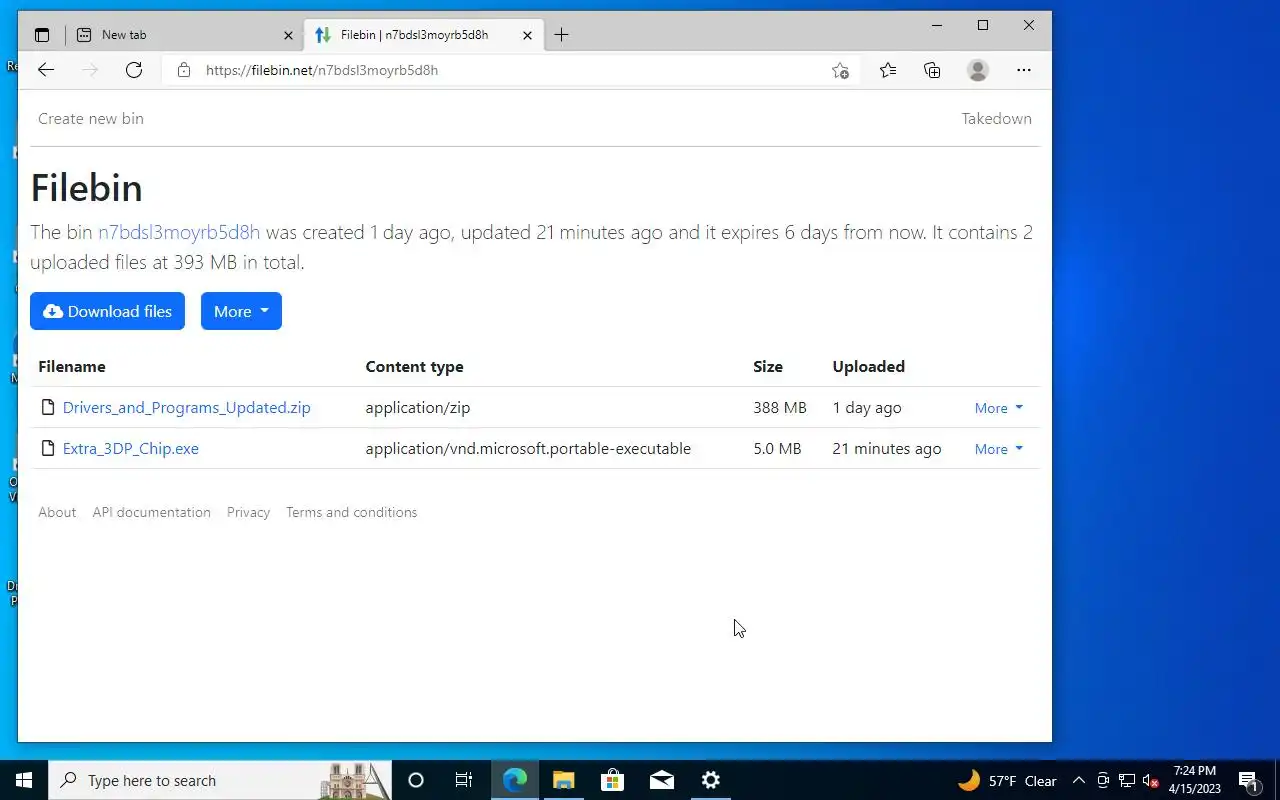Click the network tray icon
Image resolution: width=1280 pixels, height=800 pixels.
1127,781
